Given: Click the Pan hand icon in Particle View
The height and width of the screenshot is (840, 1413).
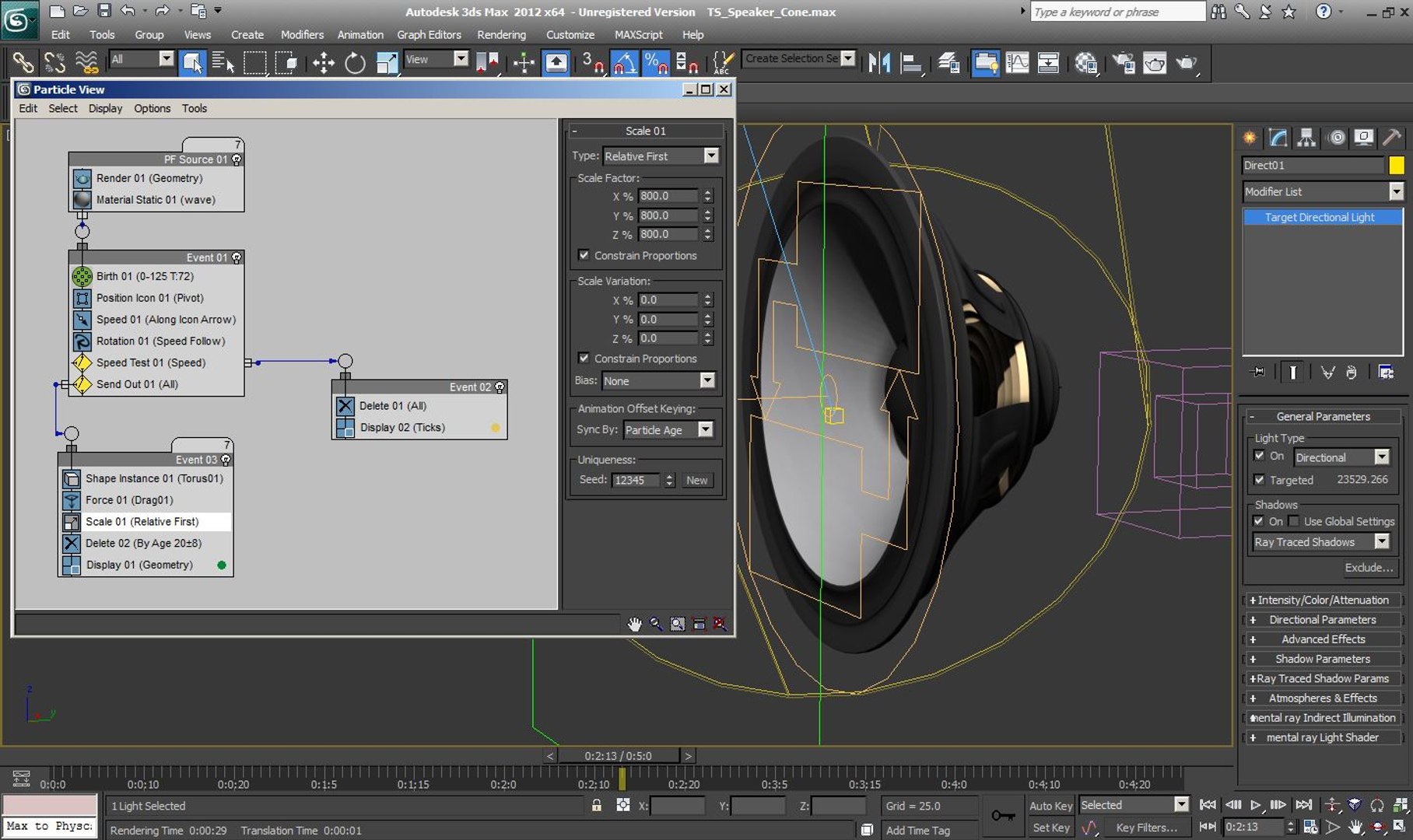Looking at the screenshot, I should click(635, 624).
